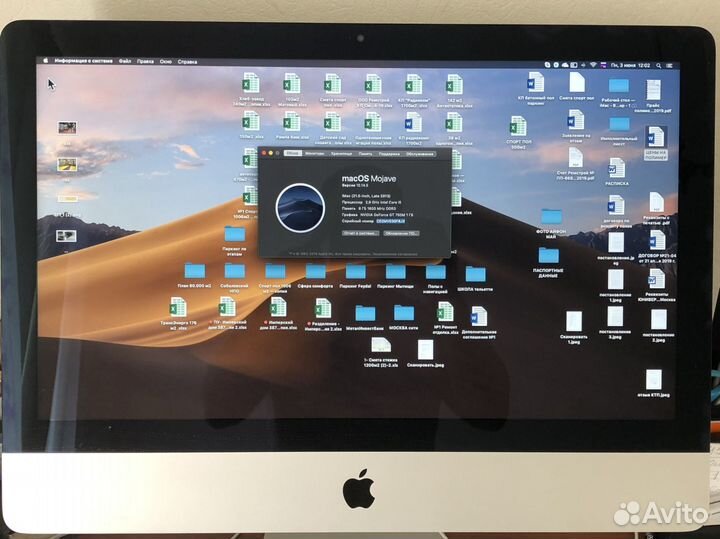Click the Skype menu bar icon
Viewport: 720px width, 539px height.
(x=547, y=65)
